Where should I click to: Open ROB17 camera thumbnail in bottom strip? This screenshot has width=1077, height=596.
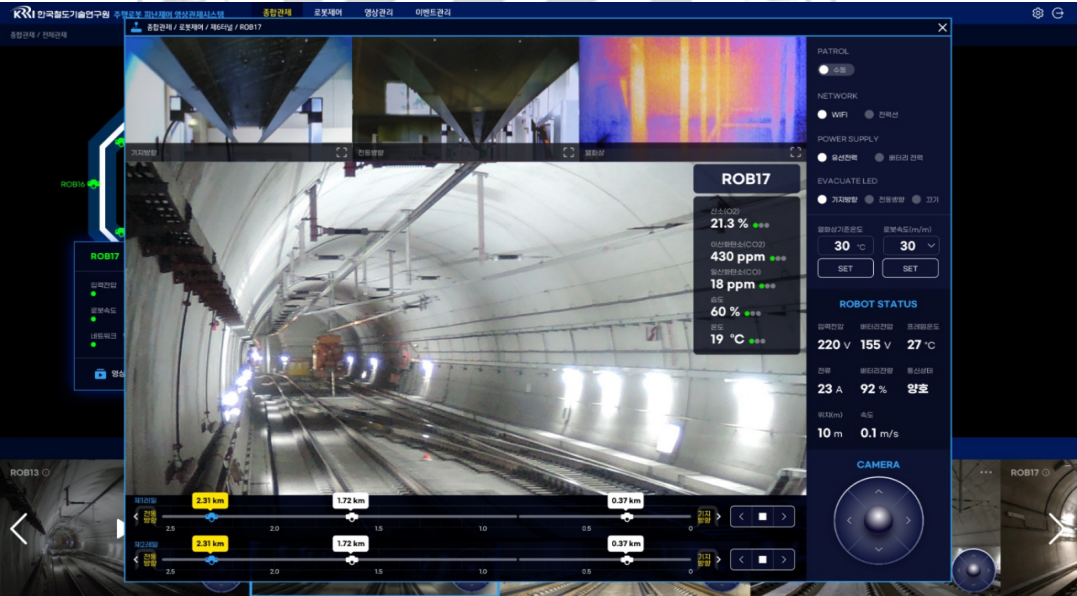tap(1039, 529)
